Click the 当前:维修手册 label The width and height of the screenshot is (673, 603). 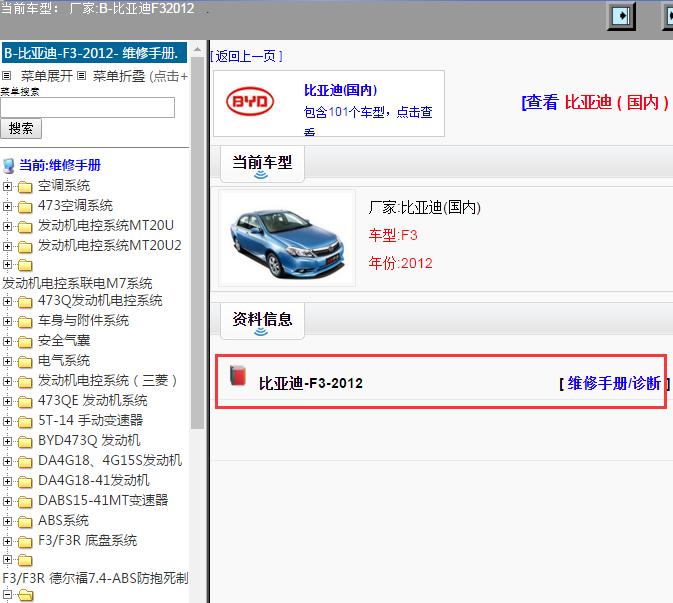(x=60, y=165)
